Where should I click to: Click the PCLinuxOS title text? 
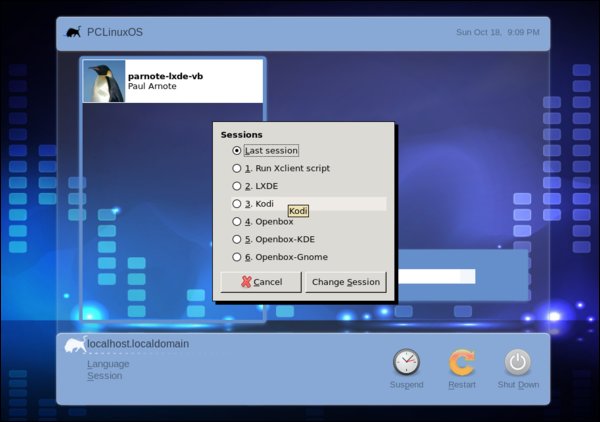click(115, 32)
